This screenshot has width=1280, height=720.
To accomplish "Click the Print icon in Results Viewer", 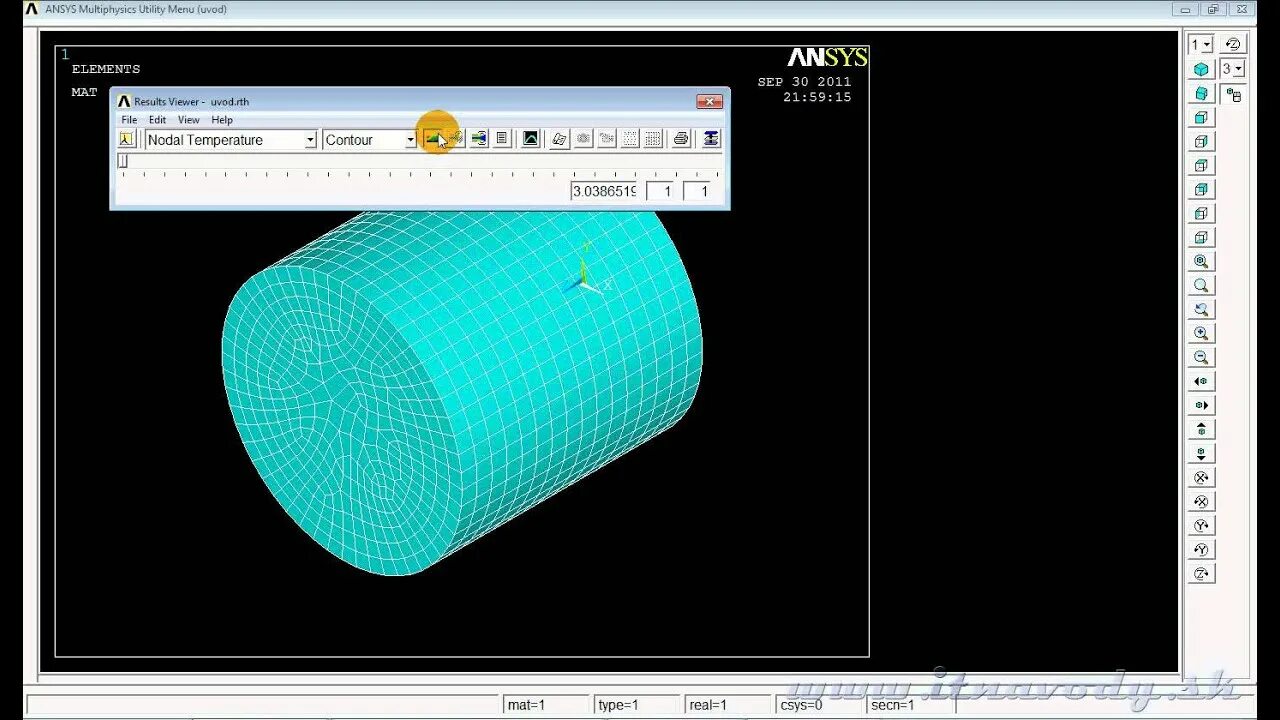I will [x=681, y=139].
